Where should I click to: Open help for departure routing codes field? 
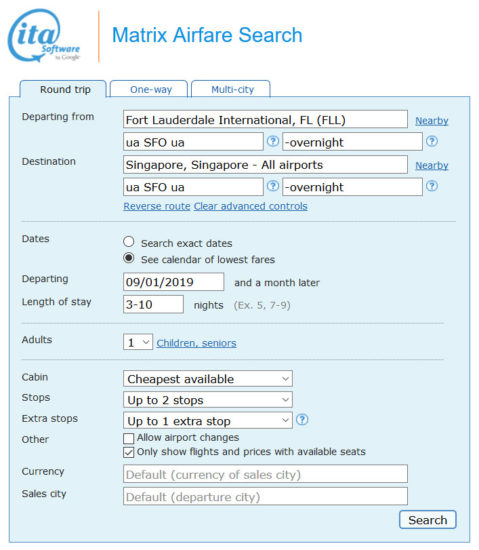point(273,141)
